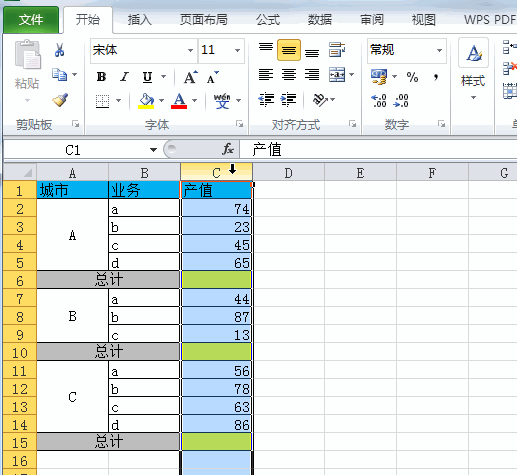Open the 文件 menu tab
Image resolution: width=517 pixels, height=475 pixels.
click(x=31, y=20)
